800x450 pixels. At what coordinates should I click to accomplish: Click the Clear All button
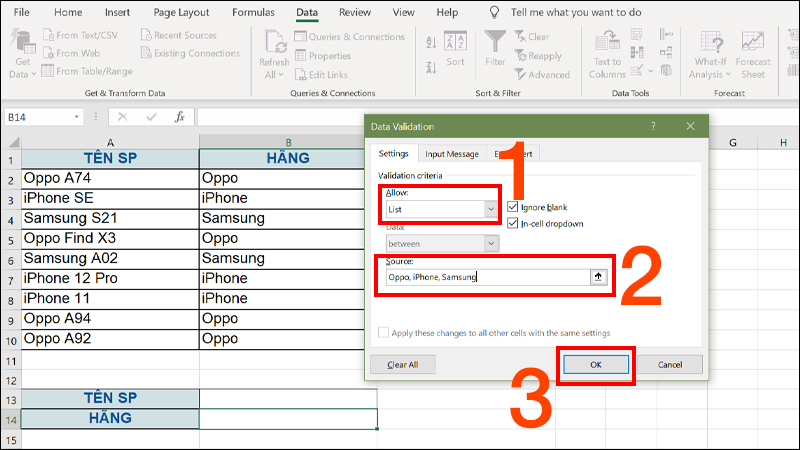click(403, 364)
